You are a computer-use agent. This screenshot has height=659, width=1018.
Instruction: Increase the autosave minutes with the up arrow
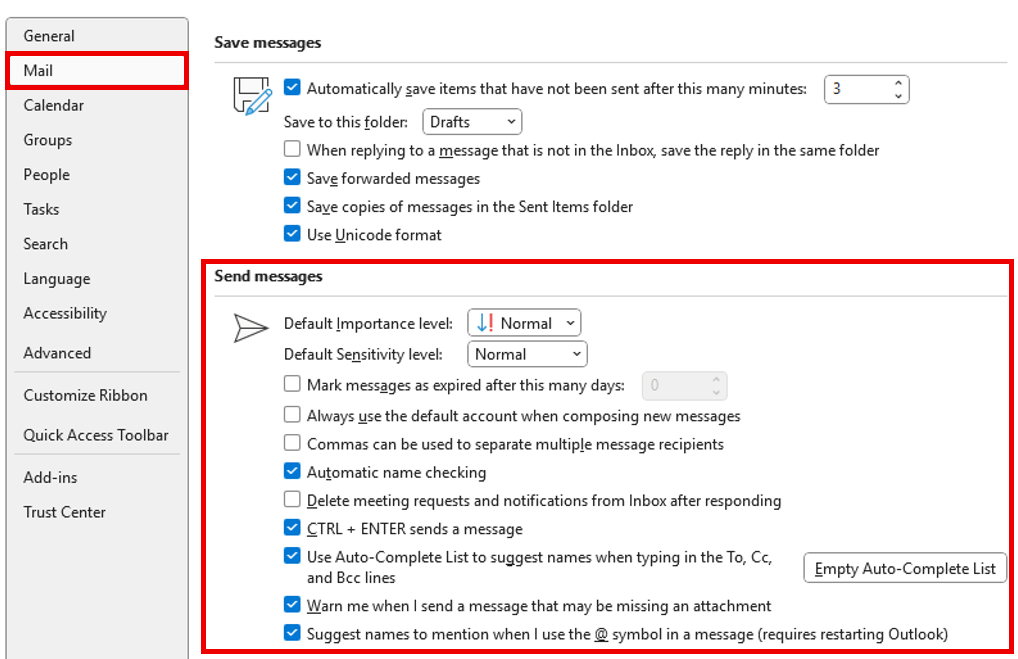[898, 83]
